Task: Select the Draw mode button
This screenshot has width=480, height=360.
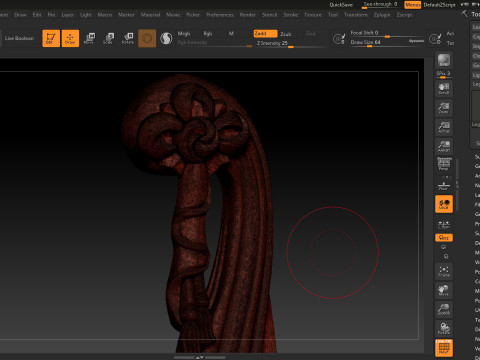Action: click(70, 38)
